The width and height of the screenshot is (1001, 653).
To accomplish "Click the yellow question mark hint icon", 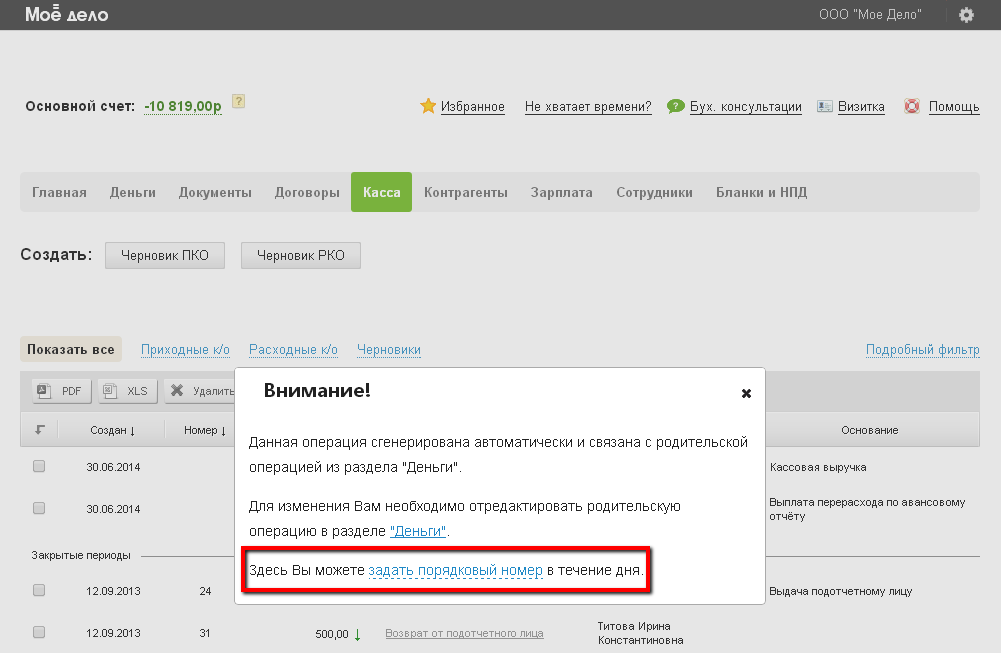I will coord(238,101).
